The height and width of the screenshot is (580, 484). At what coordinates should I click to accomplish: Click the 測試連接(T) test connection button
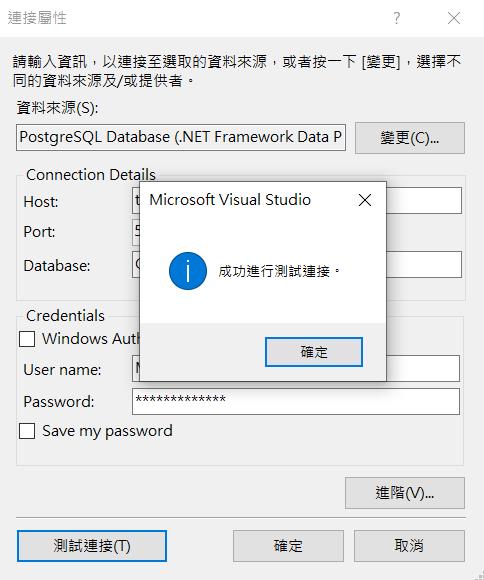(92, 546)
